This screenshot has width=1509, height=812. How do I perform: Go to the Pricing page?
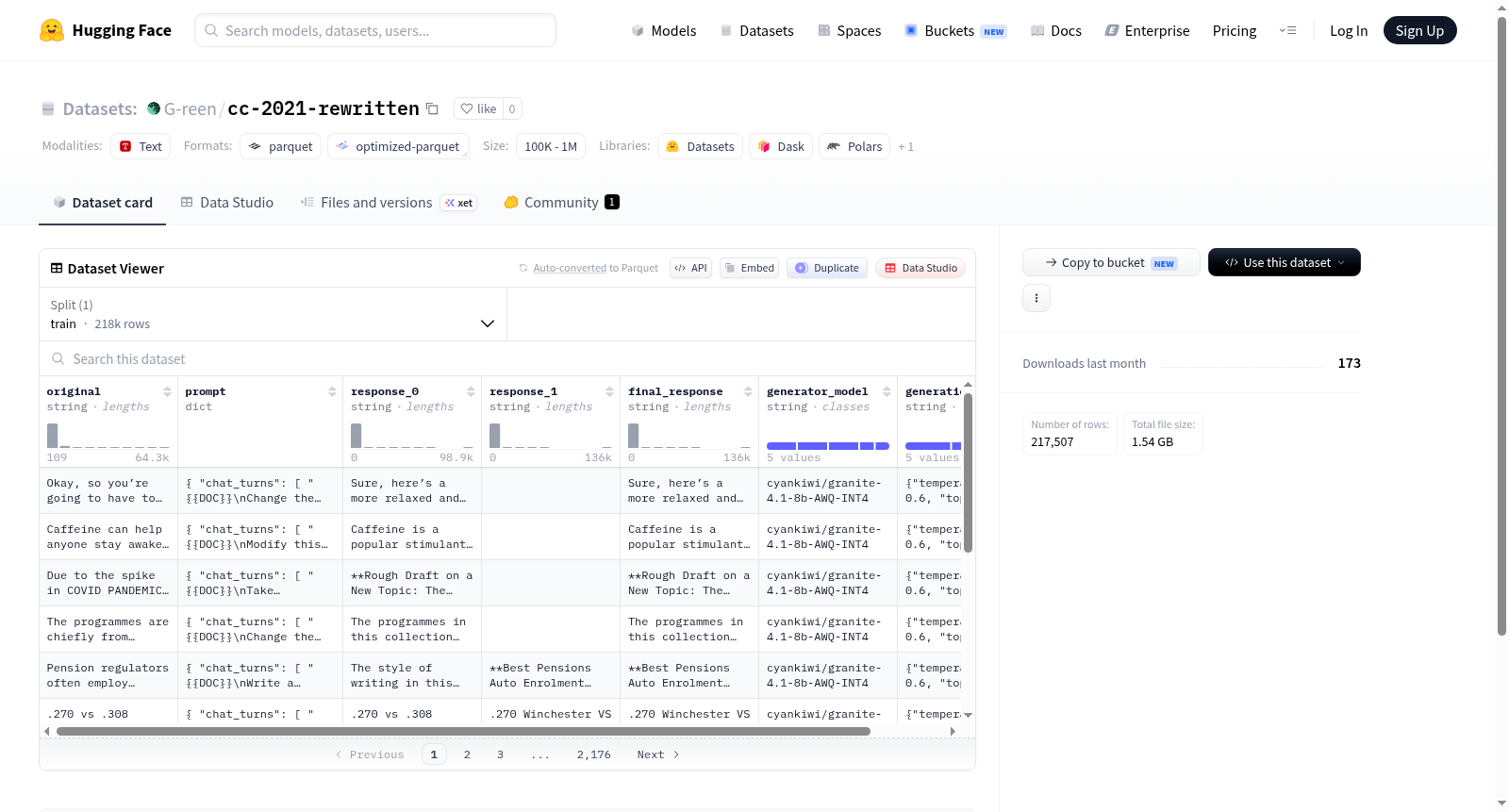coord(1235,30)
